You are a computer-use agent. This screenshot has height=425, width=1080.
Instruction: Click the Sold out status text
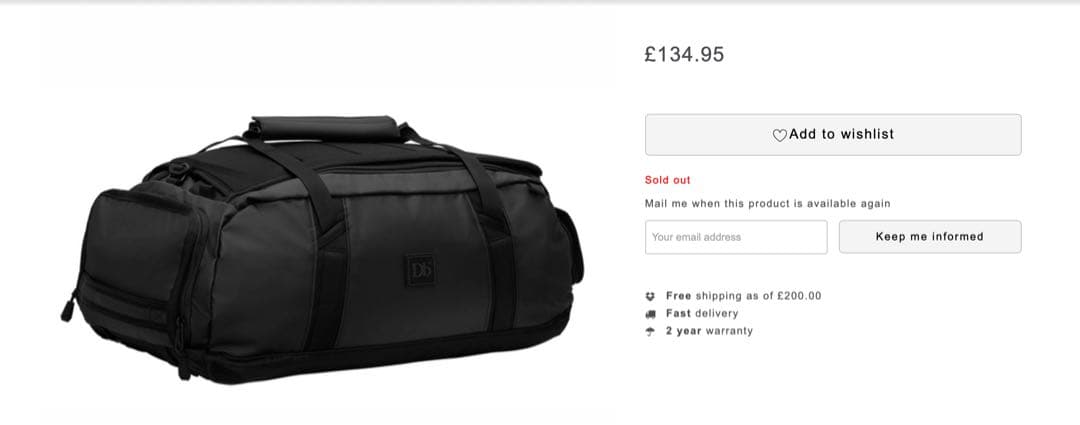coord(667,180)
